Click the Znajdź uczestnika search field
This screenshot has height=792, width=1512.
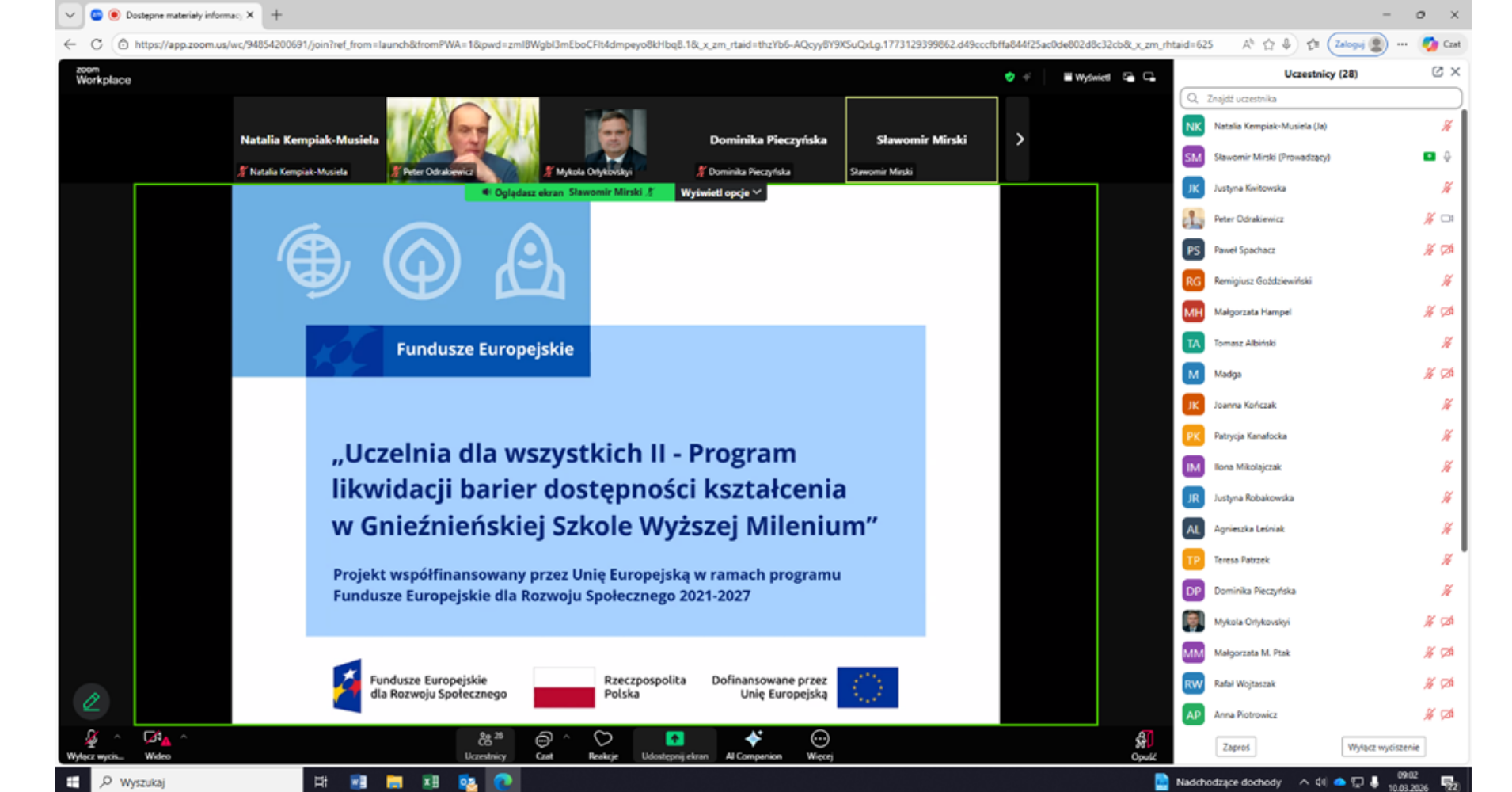[x=1320, y=98]
